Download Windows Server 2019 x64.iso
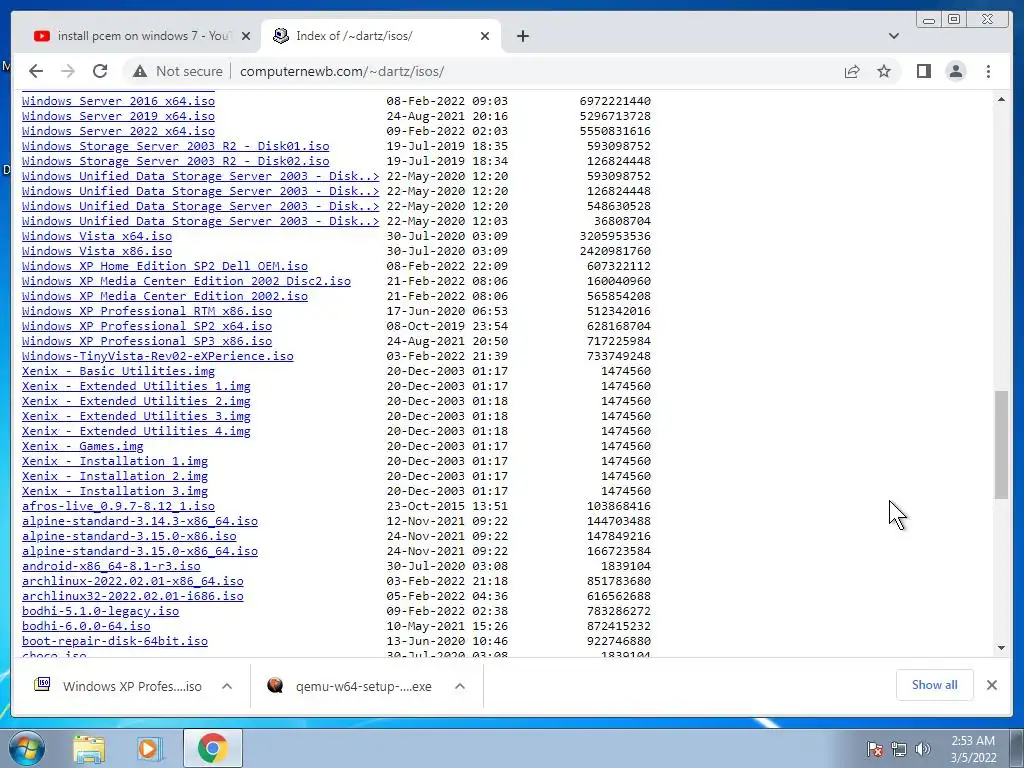Image resolution: width=1024 pixels, height=768 pixels. [118, 116]
